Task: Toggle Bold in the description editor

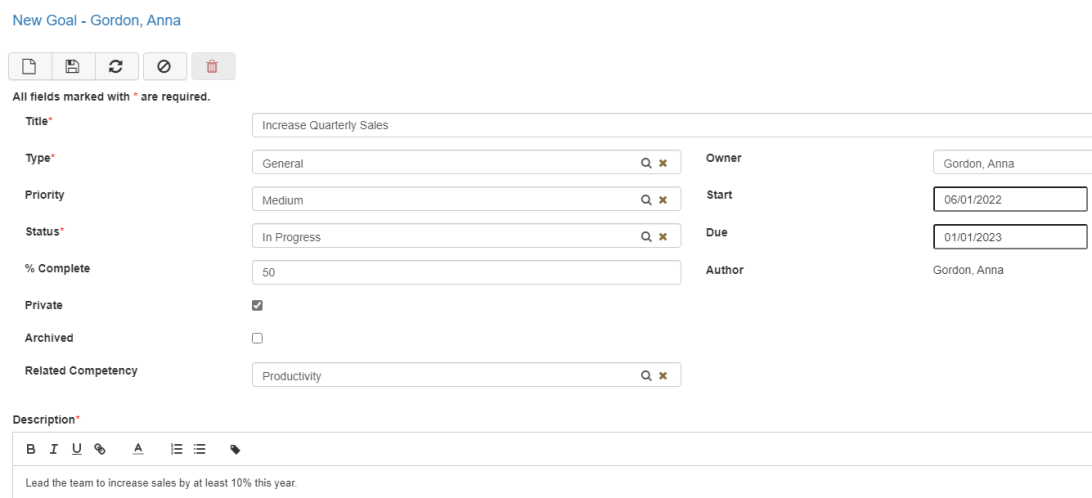Action: tap(31, 450)
